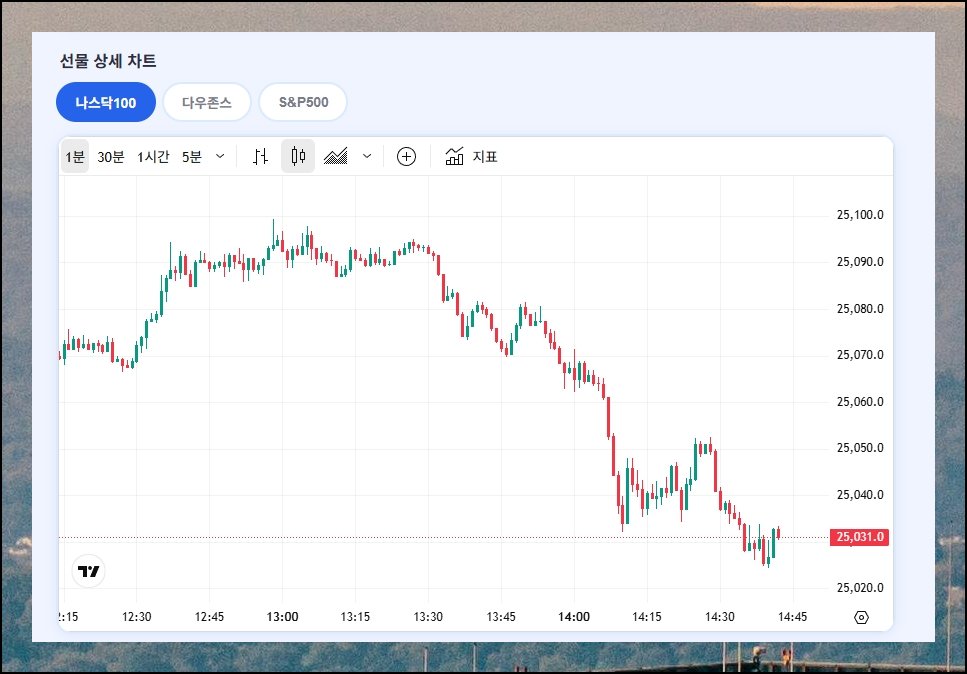Click the 25,060.0 price axis label

point(860,402)
